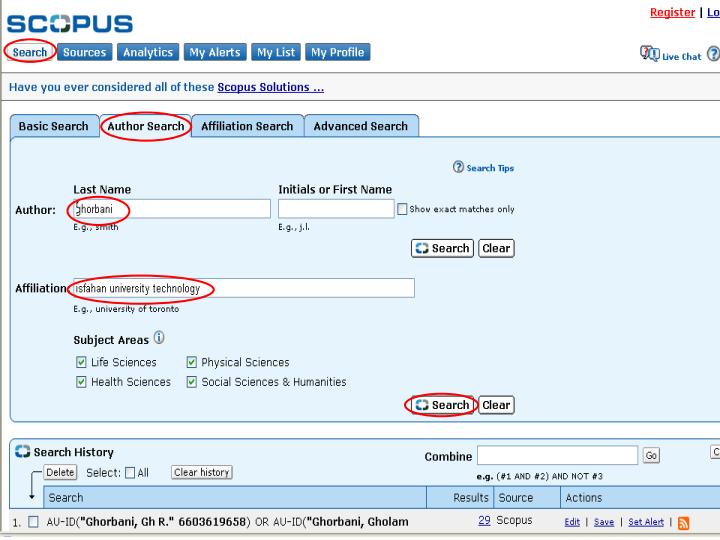Click the Go button next to Combine

651,456
